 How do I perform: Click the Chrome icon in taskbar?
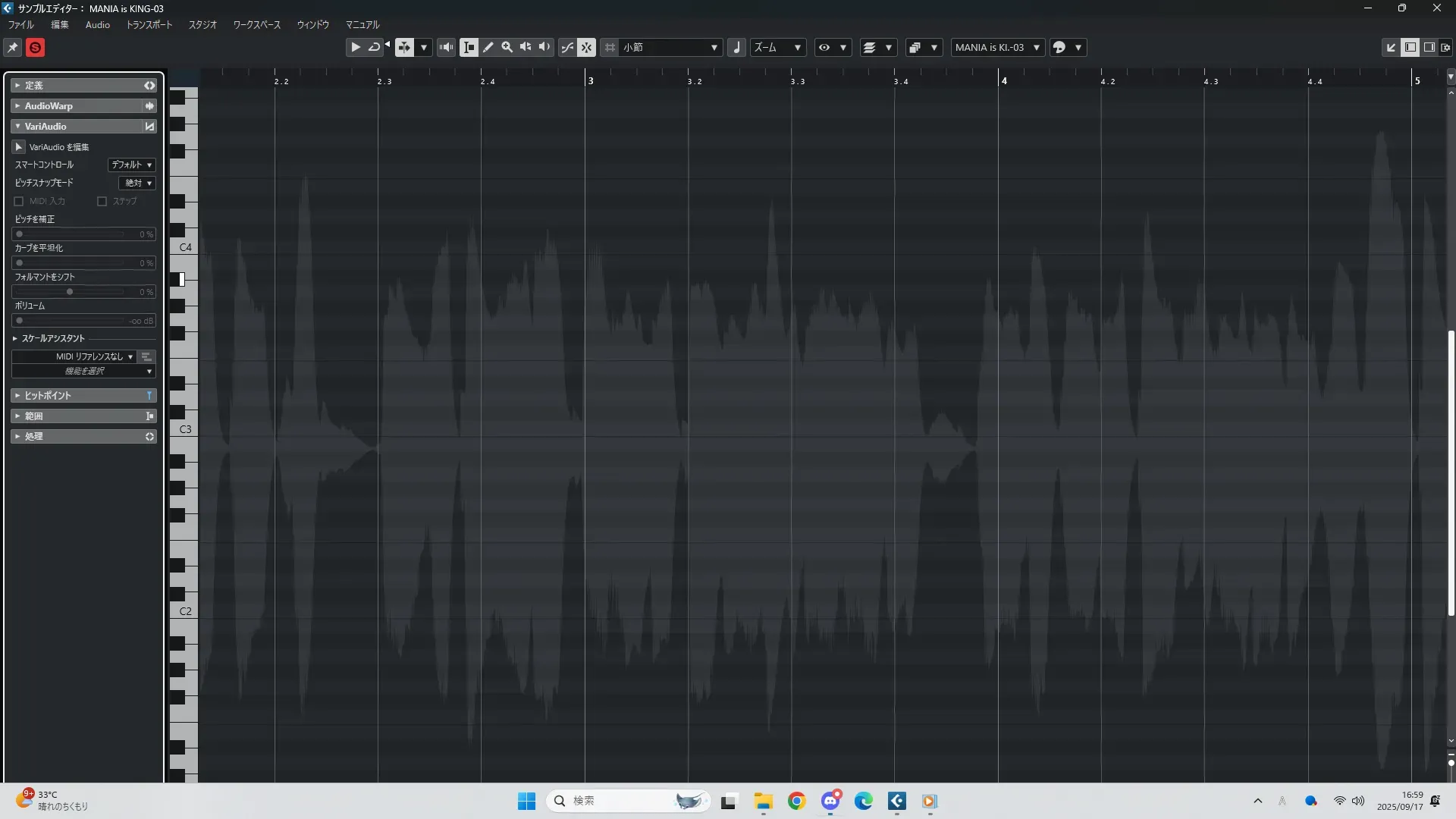796,801
